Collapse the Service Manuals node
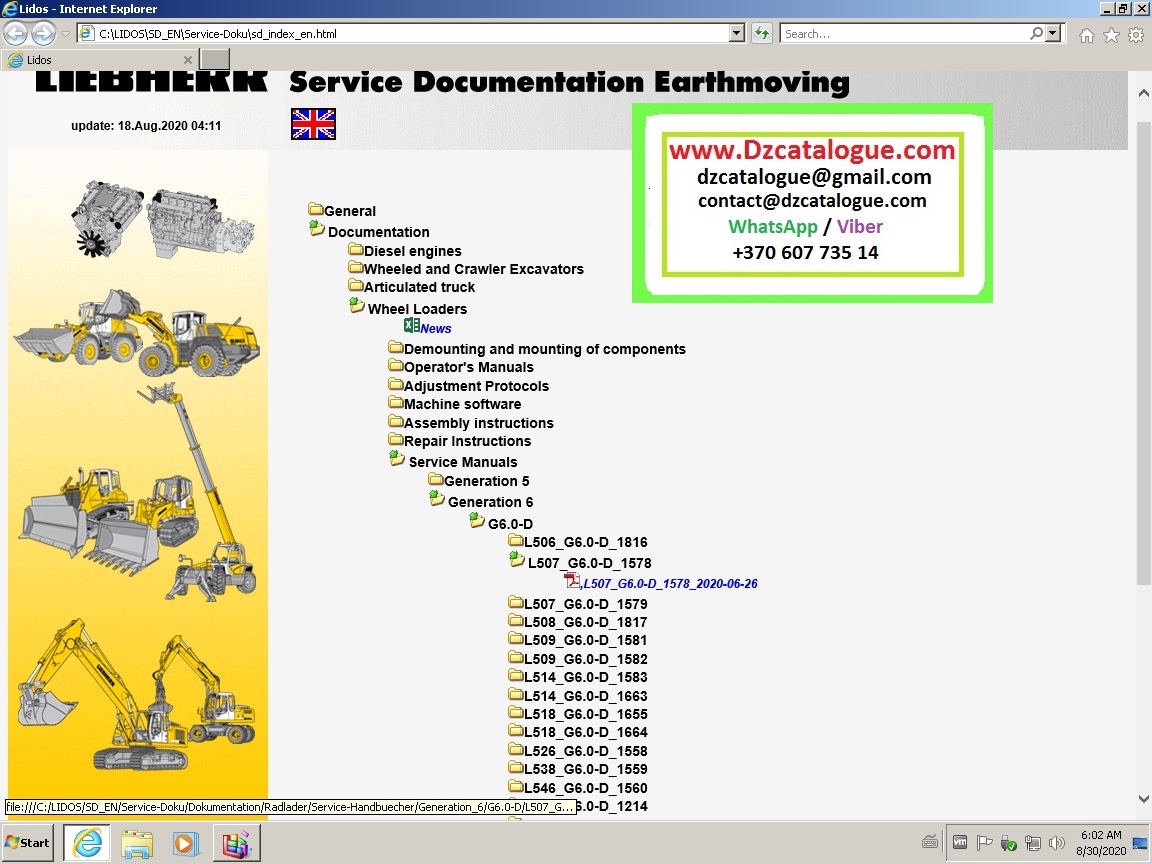1152x864 pixels. [x=397, y=458]
